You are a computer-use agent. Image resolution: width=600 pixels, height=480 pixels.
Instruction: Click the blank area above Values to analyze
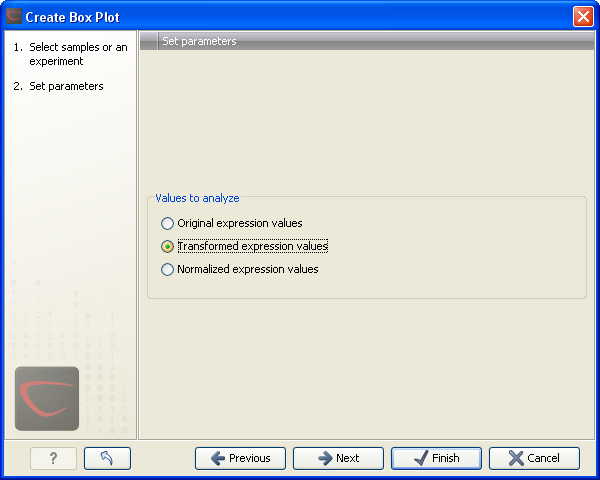tap(367, 120)
